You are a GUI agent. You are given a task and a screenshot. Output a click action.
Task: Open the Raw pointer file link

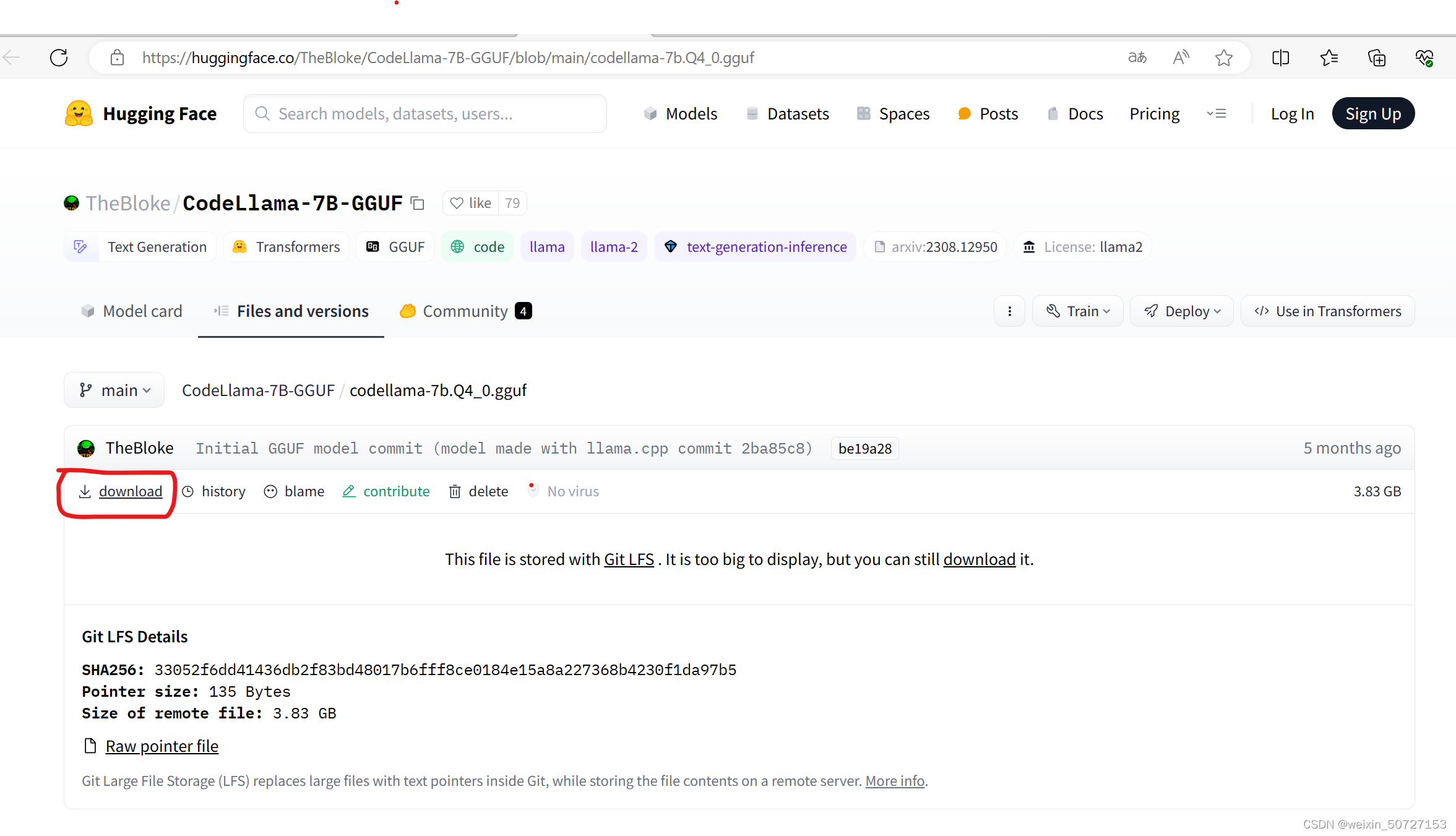click(x=162, y=746)
